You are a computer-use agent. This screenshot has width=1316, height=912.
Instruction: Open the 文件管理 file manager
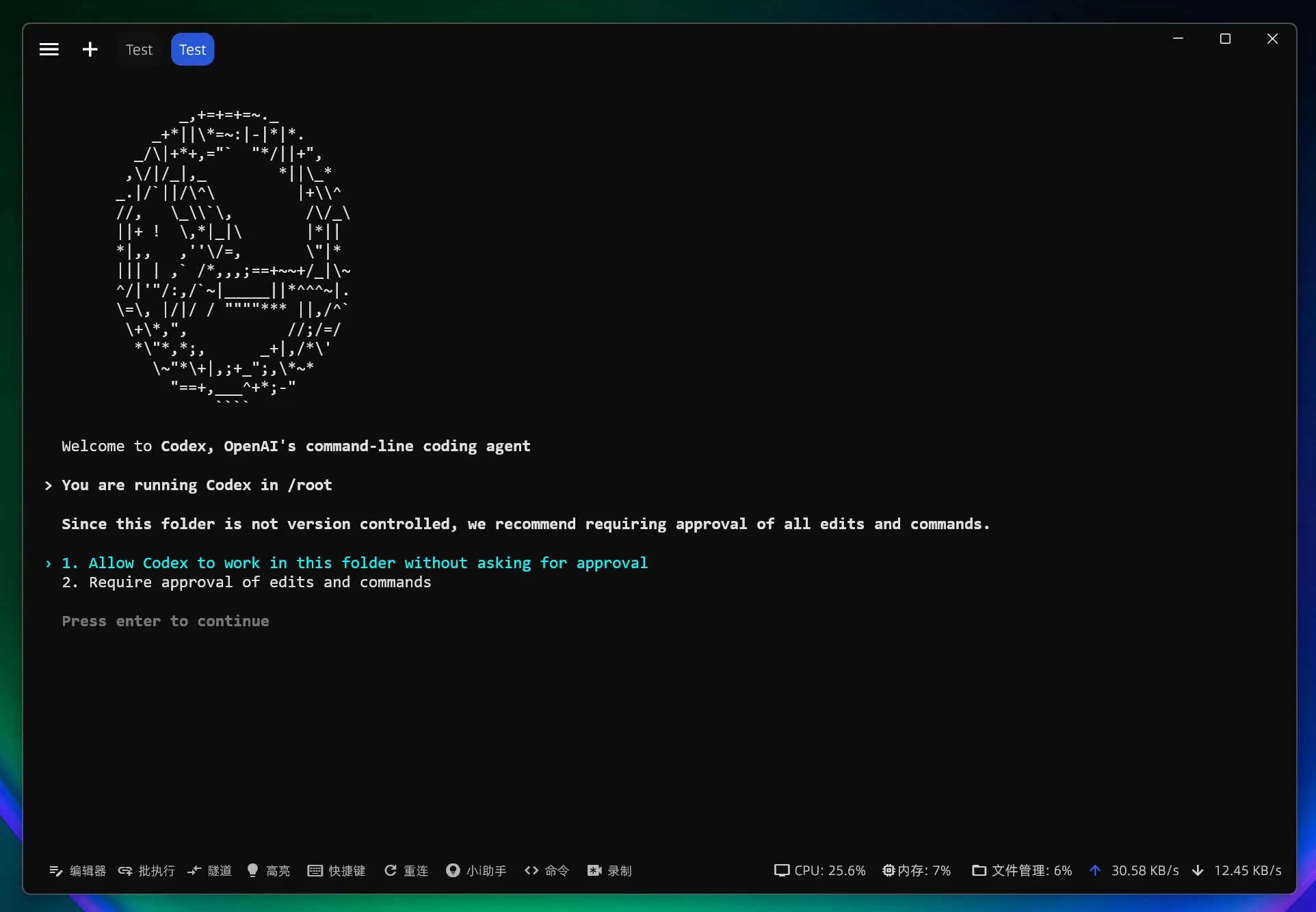(1022, 870)
